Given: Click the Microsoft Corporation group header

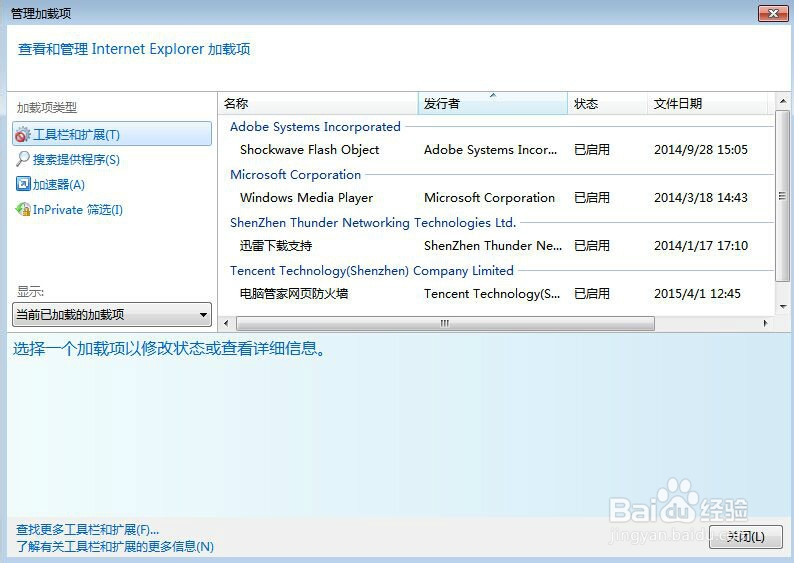Looking at the screenshot, I should [x=295, y=175].
